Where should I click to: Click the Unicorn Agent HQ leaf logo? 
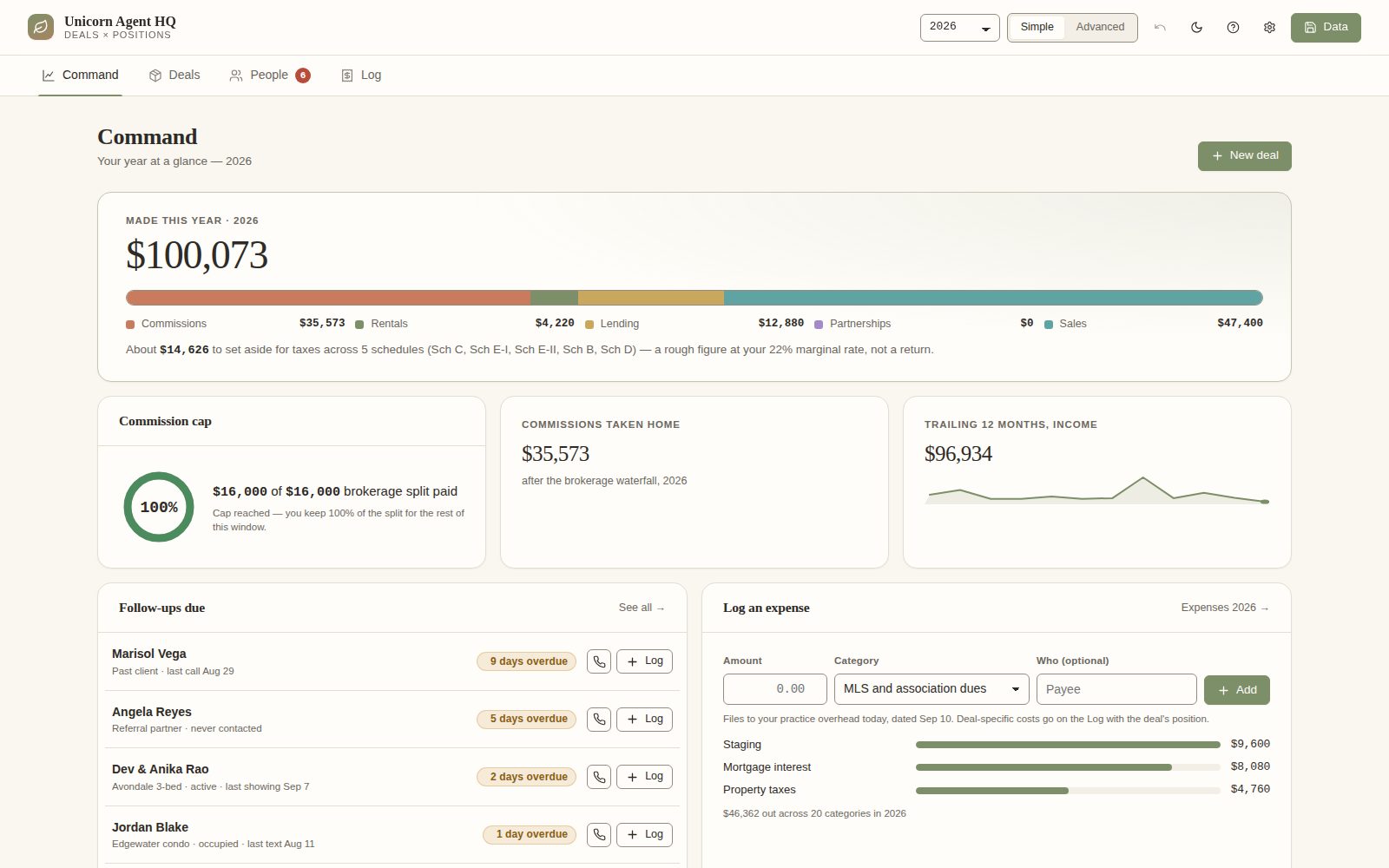(41, 27)
